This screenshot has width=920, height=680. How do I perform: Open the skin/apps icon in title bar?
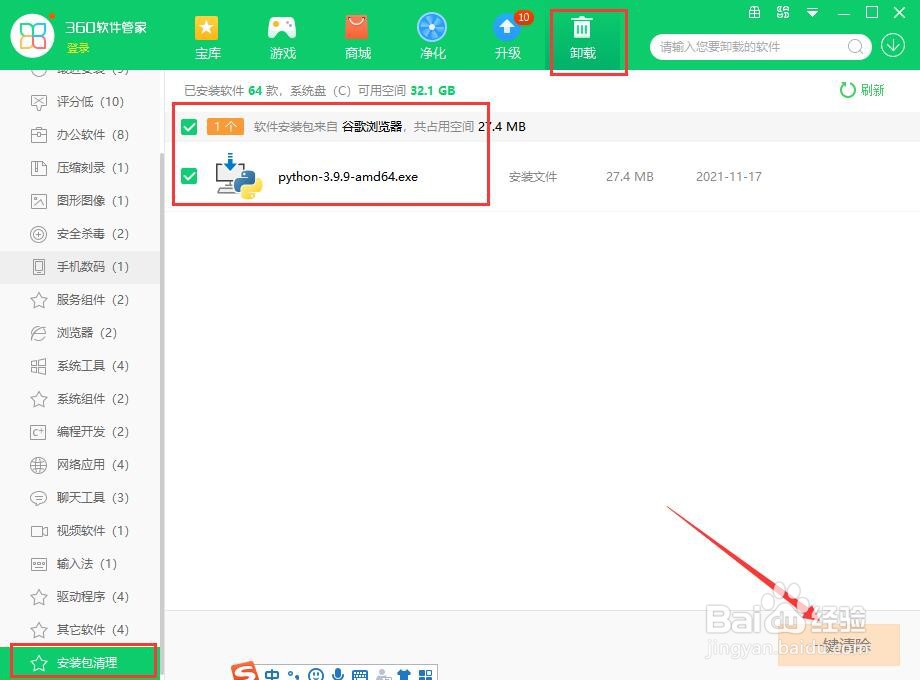click(783, 12)
